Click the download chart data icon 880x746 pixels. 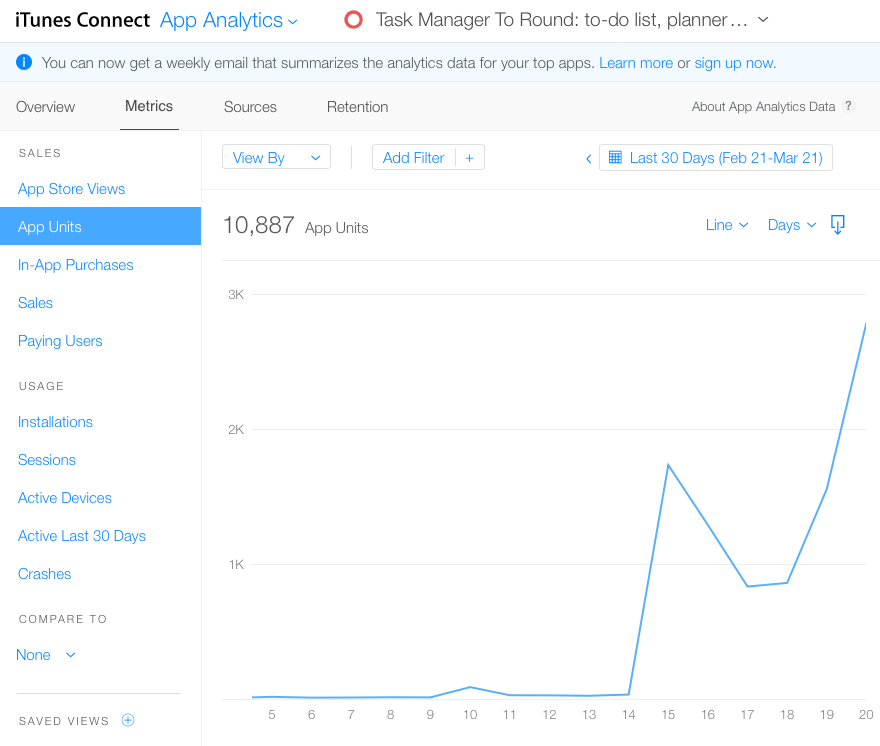pyautogui.click(x=837, y=225)
